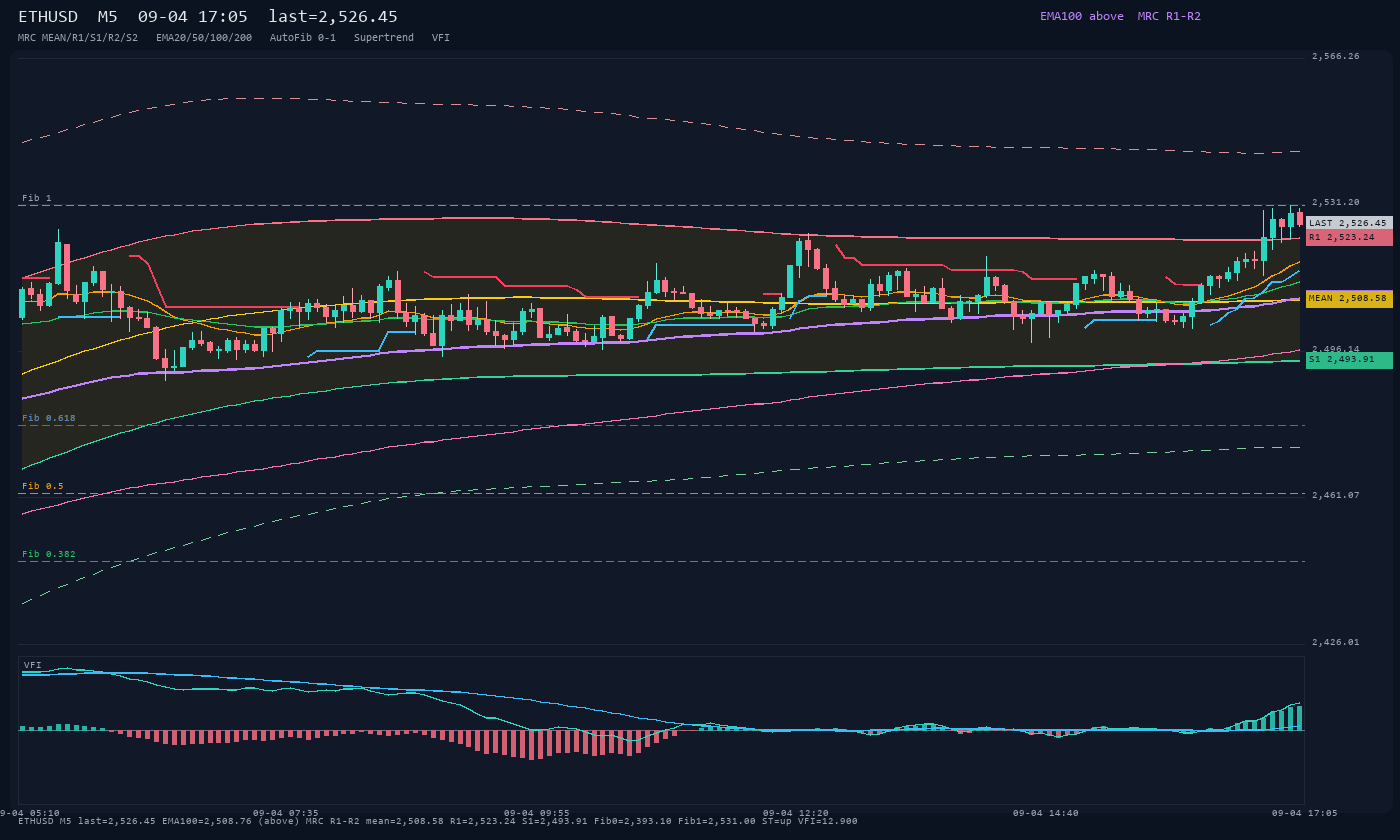Click the 09-04 14:40 time axis label
The image size is (1400, 840).
(1046, 813)
